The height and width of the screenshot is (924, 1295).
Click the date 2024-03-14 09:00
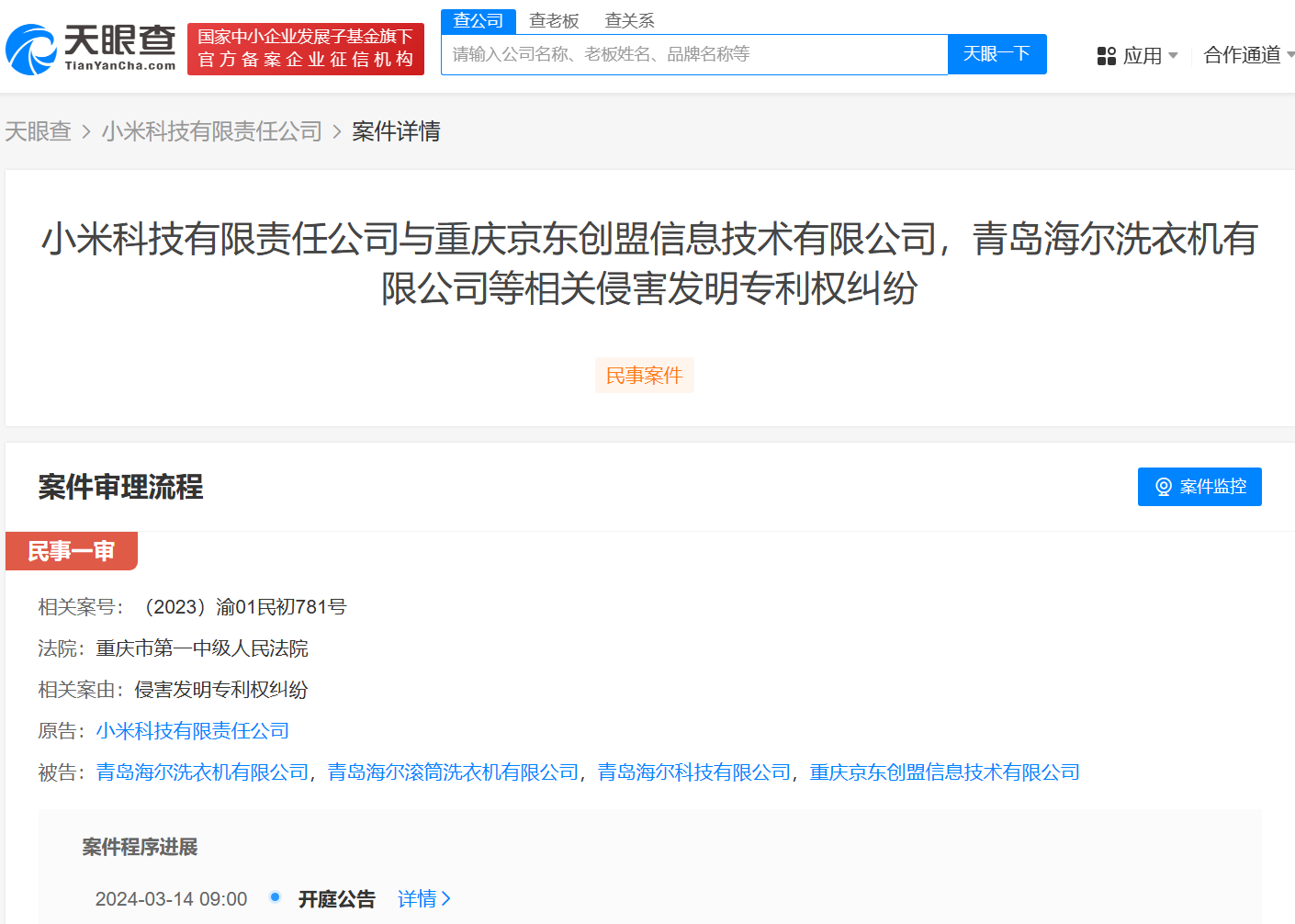(x=172, y=899)
